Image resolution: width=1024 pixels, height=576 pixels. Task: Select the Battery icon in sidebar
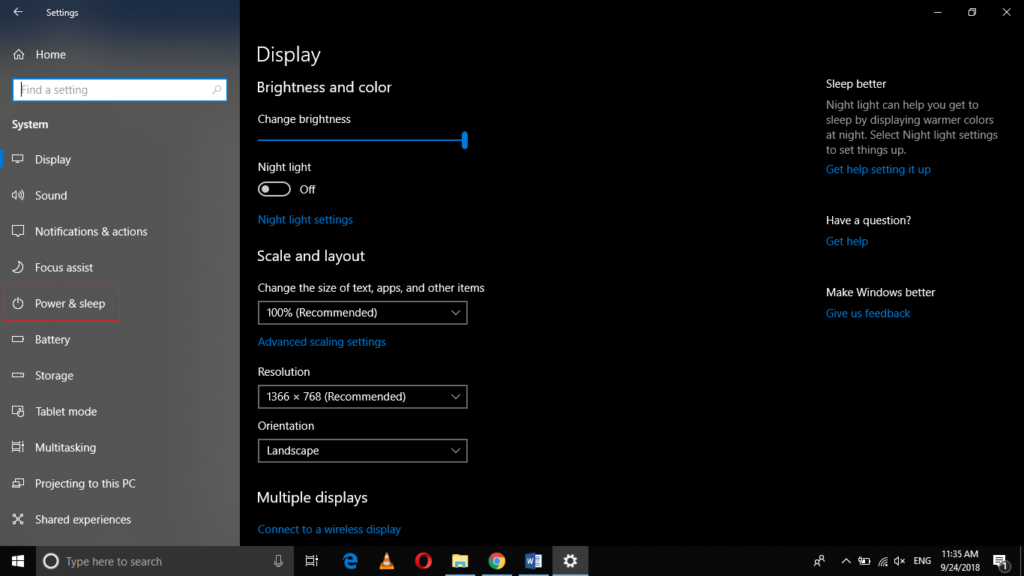point(17,339)
